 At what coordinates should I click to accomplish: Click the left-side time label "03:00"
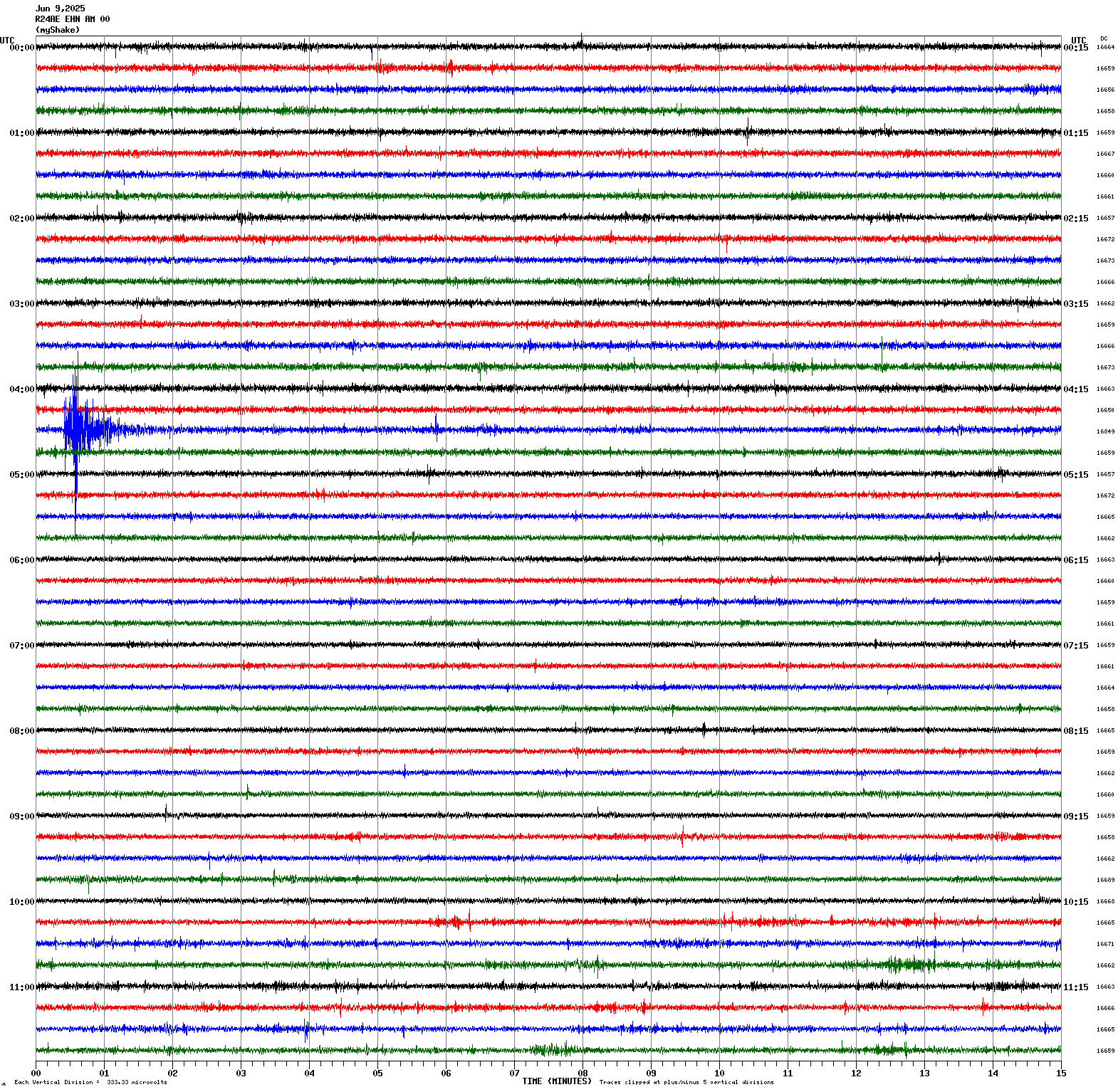tap(22, 304)
